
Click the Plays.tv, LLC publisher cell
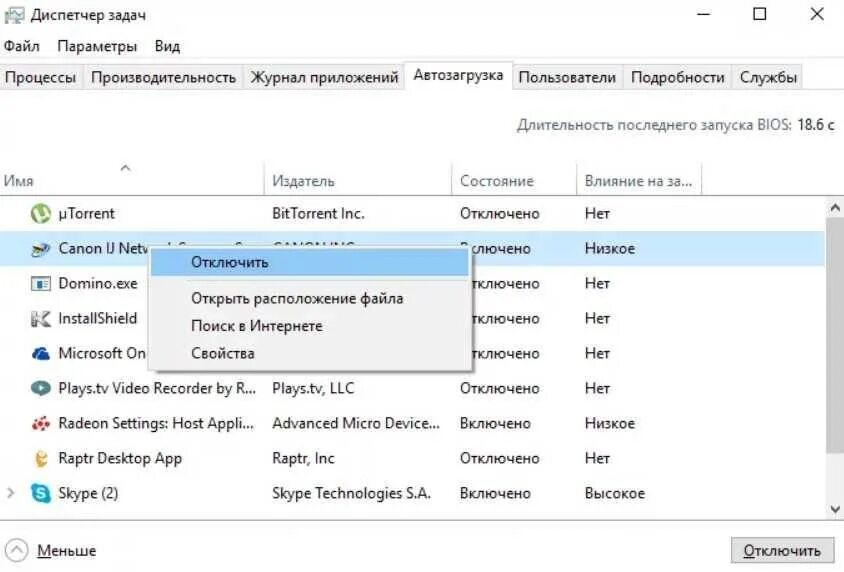point(313,389)
